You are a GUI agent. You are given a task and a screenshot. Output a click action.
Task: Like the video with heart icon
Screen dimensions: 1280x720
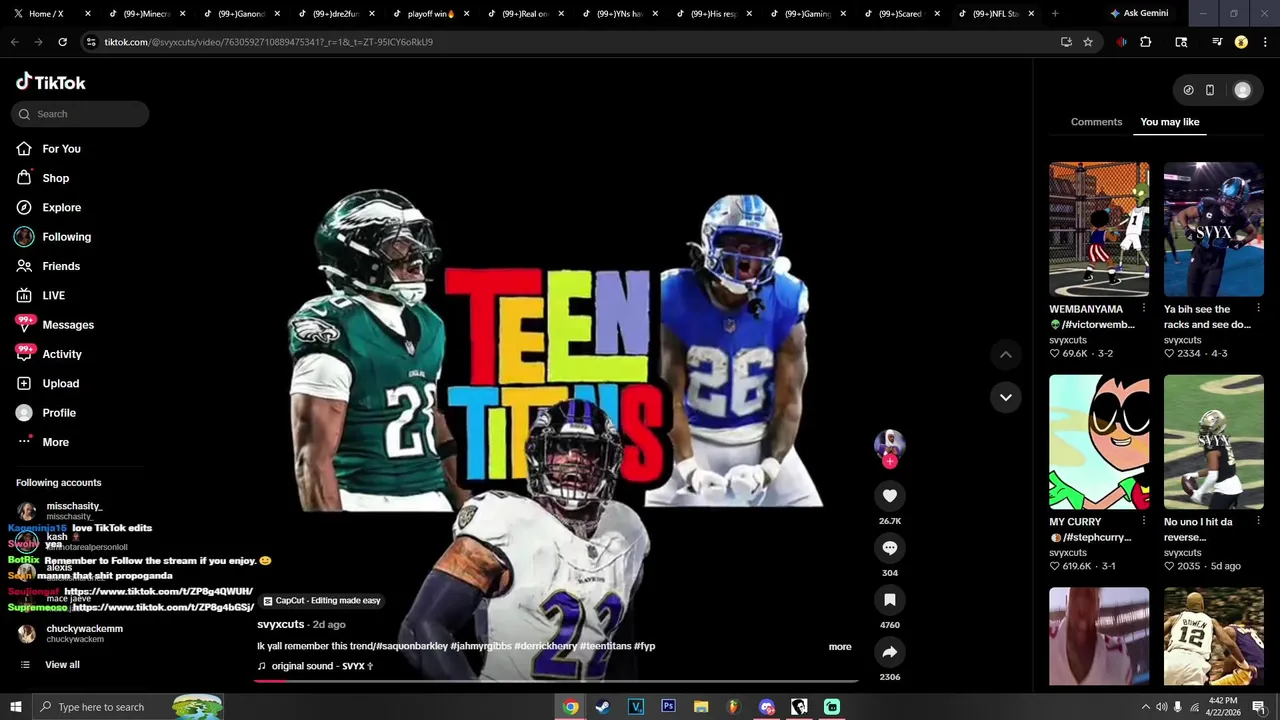(890, 496)
